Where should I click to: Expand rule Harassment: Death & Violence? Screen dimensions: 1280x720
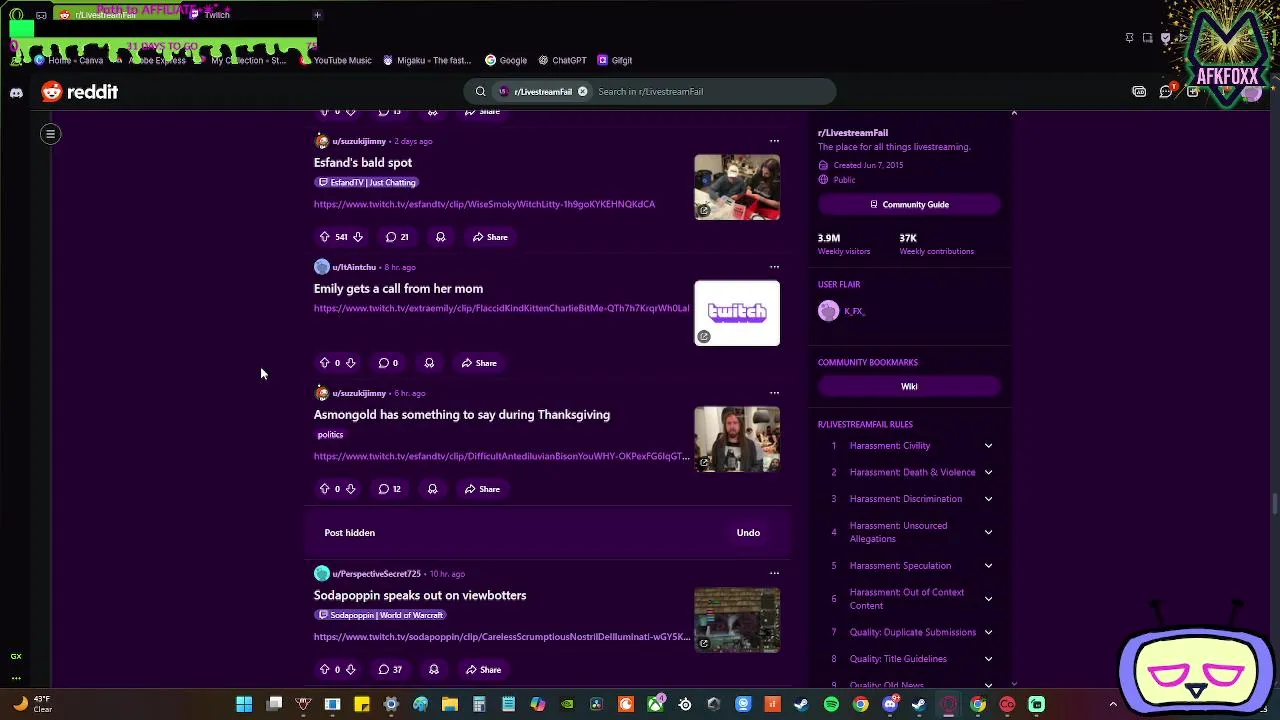pos(988,472)
